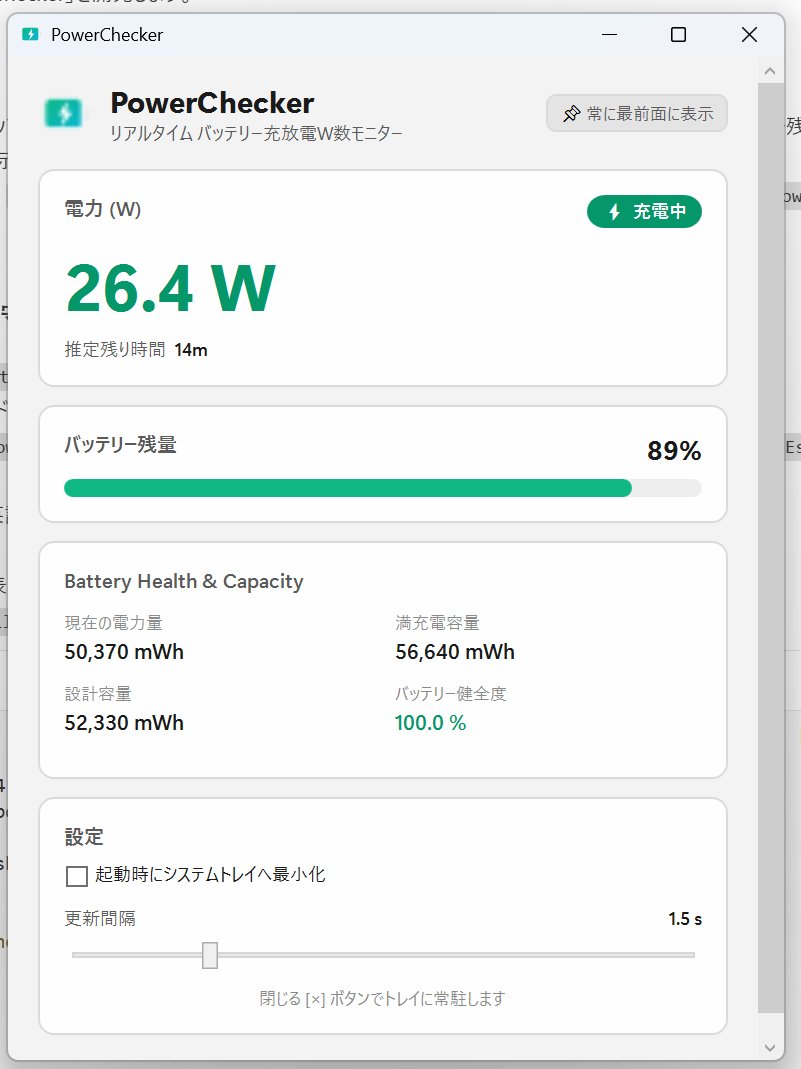Screen dimensions: 801x1069
Task: Click the 電力 (W) label
Action: [x=103, y=209]
